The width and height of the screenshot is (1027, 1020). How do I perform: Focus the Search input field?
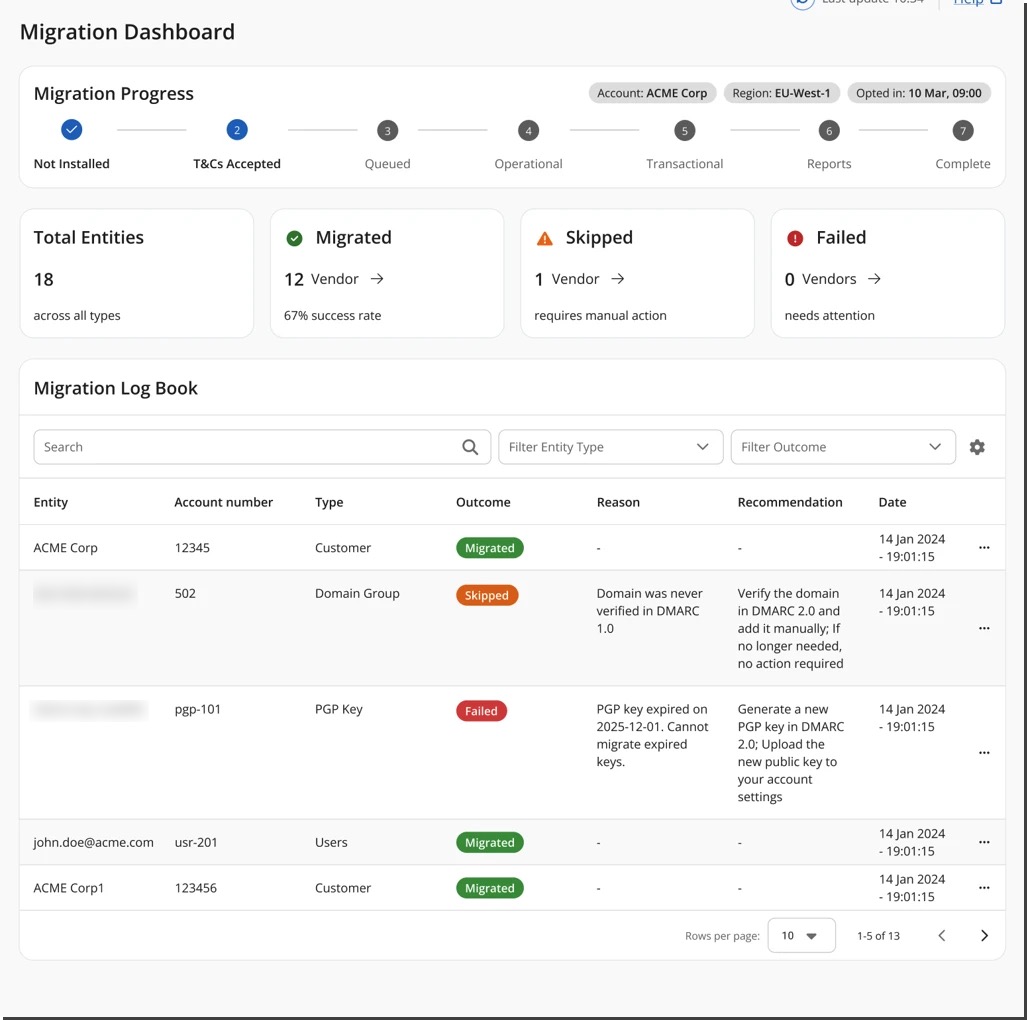tap(262, 447)
